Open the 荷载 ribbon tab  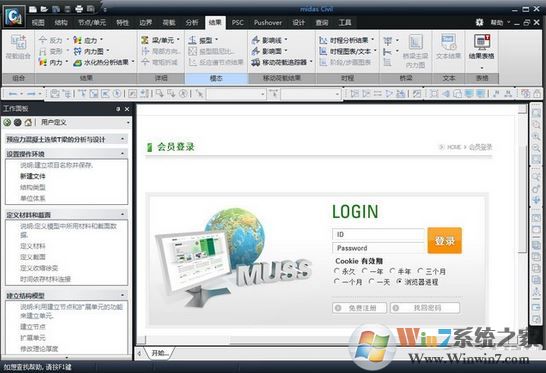(x=169, y=23)
